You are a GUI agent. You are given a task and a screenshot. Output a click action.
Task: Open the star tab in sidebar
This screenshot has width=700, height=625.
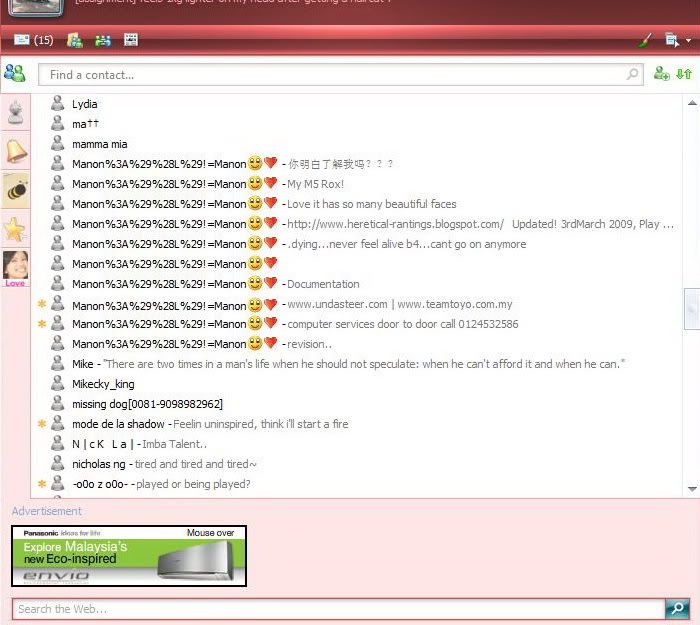tap(16, 229)
